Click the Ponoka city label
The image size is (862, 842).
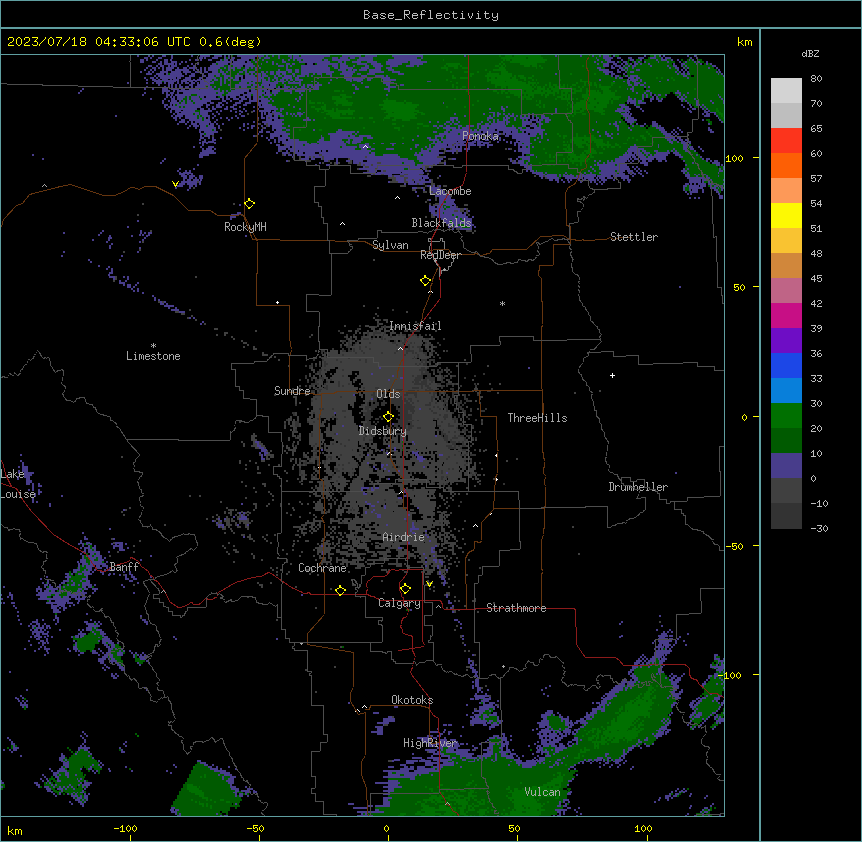[480, 136]
